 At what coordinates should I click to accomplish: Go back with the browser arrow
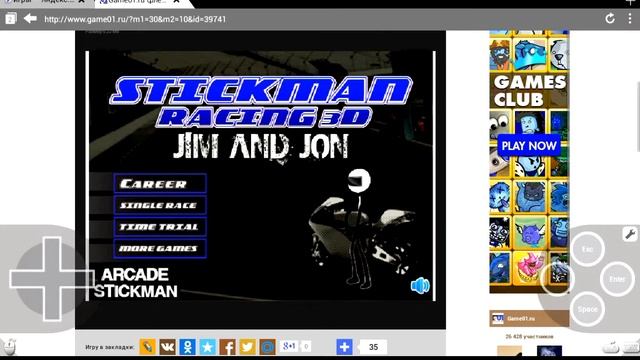point(30,18)
